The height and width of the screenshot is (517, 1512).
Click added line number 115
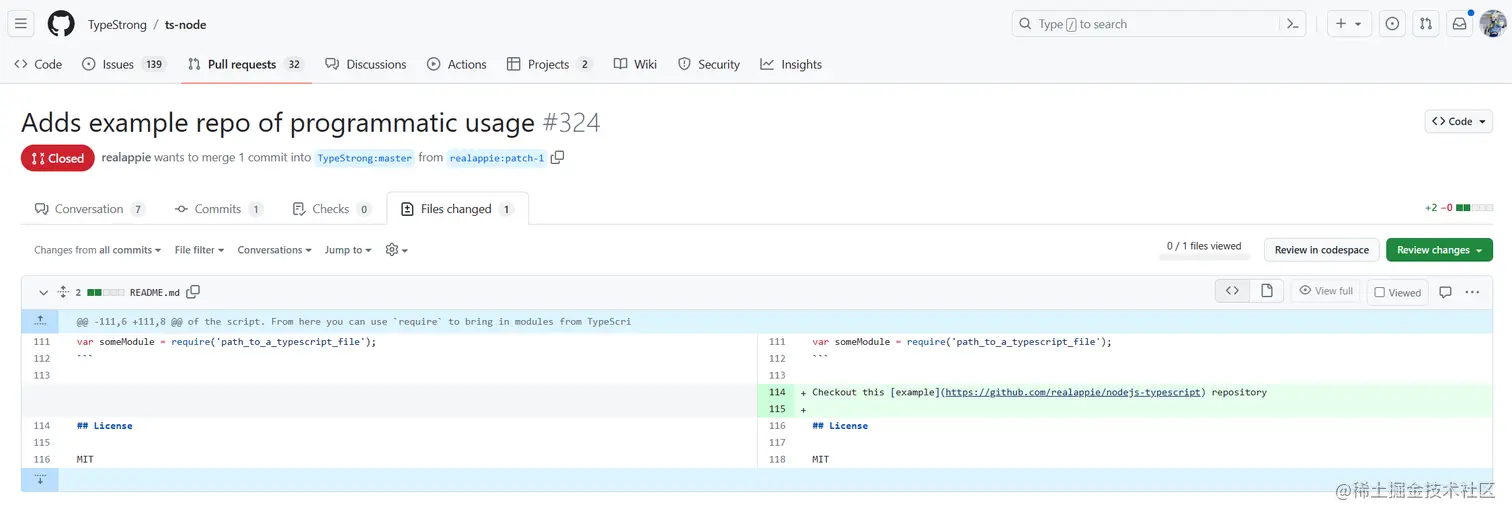point(777,409)
